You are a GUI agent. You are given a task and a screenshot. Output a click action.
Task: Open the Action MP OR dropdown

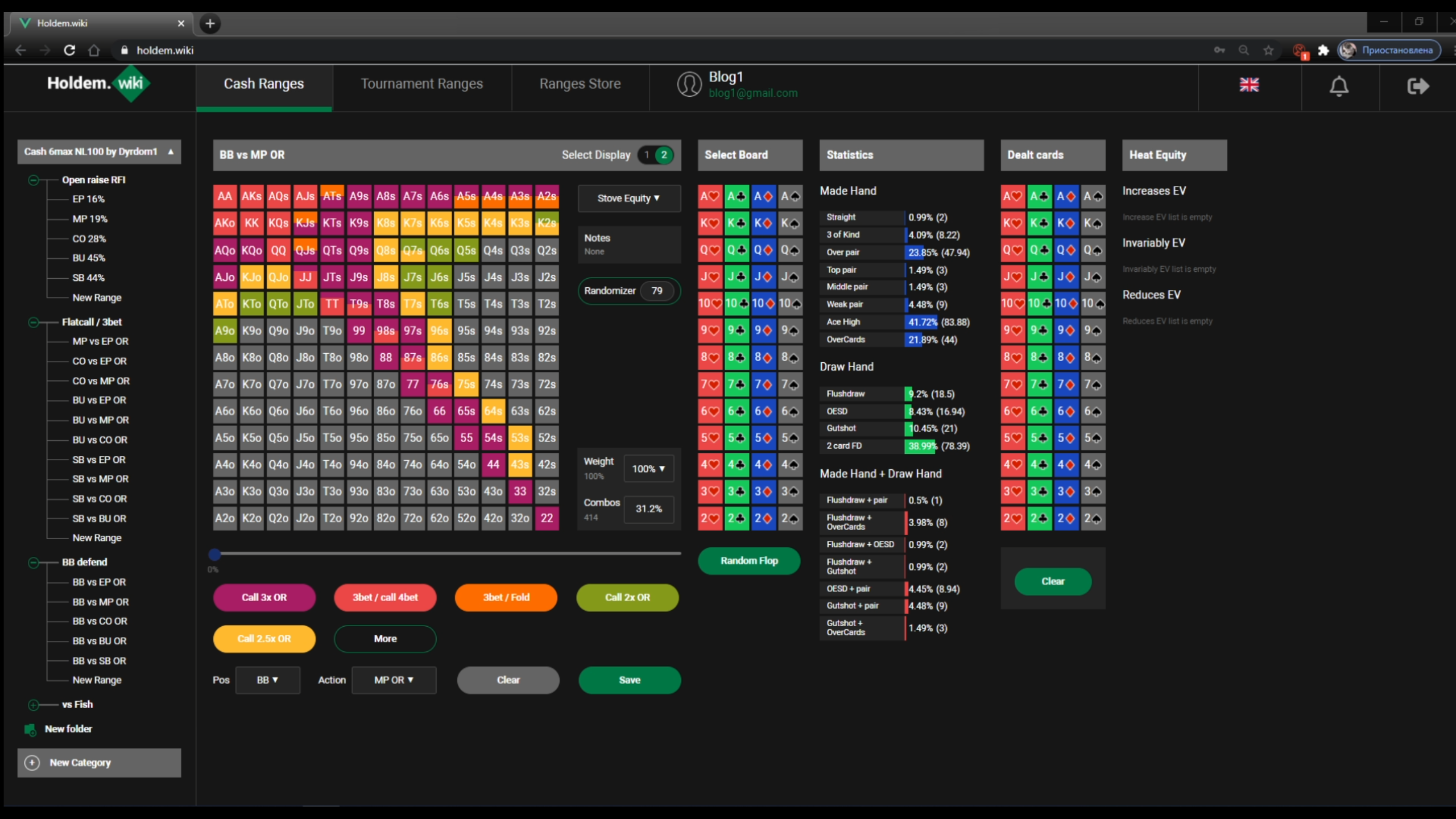click(x=394, y=680)
